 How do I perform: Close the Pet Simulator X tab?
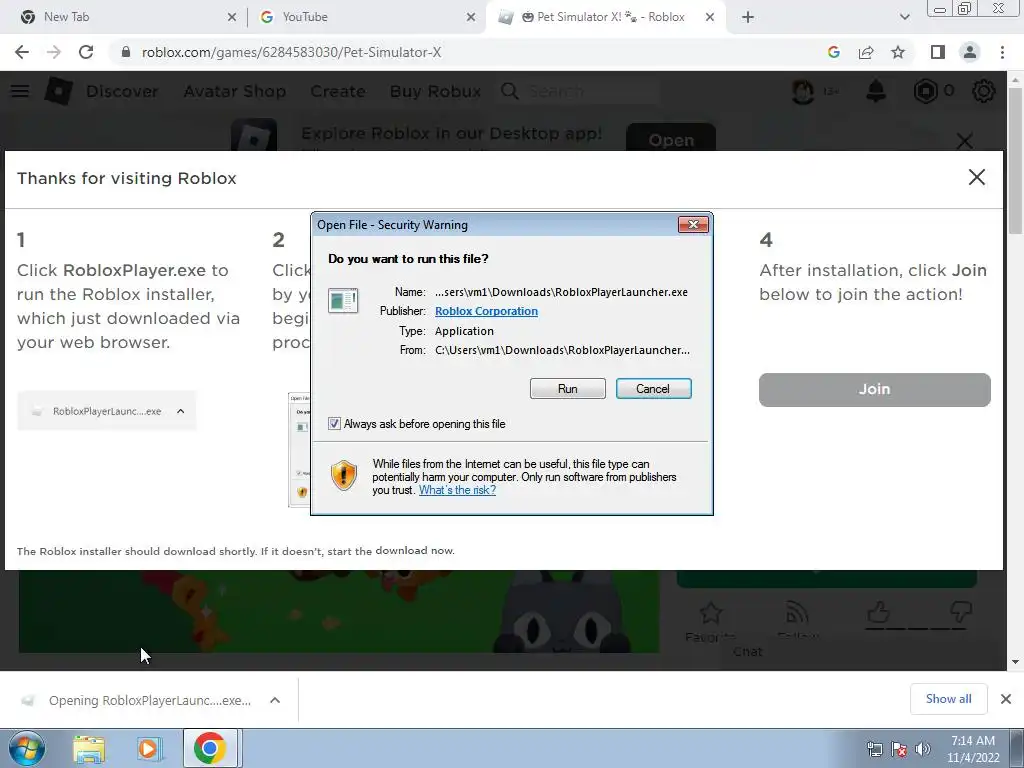pos(710,17)
